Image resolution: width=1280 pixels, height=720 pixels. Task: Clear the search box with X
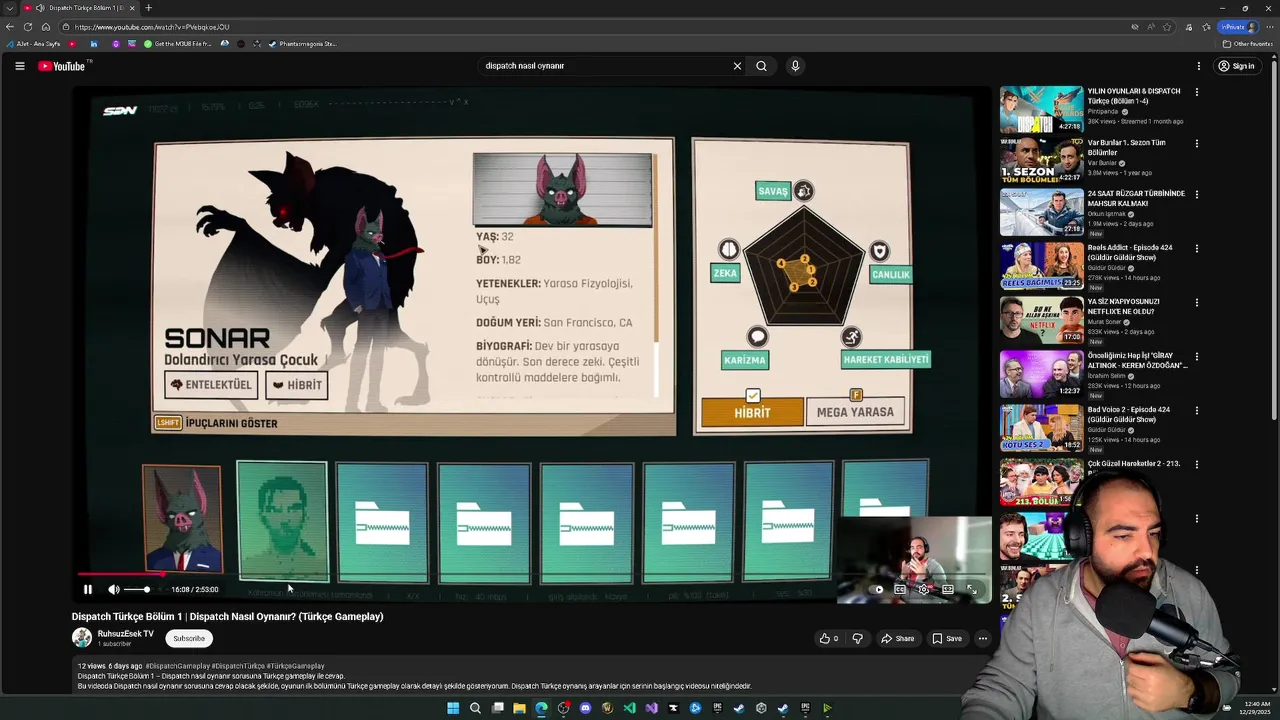pos(737,66)
